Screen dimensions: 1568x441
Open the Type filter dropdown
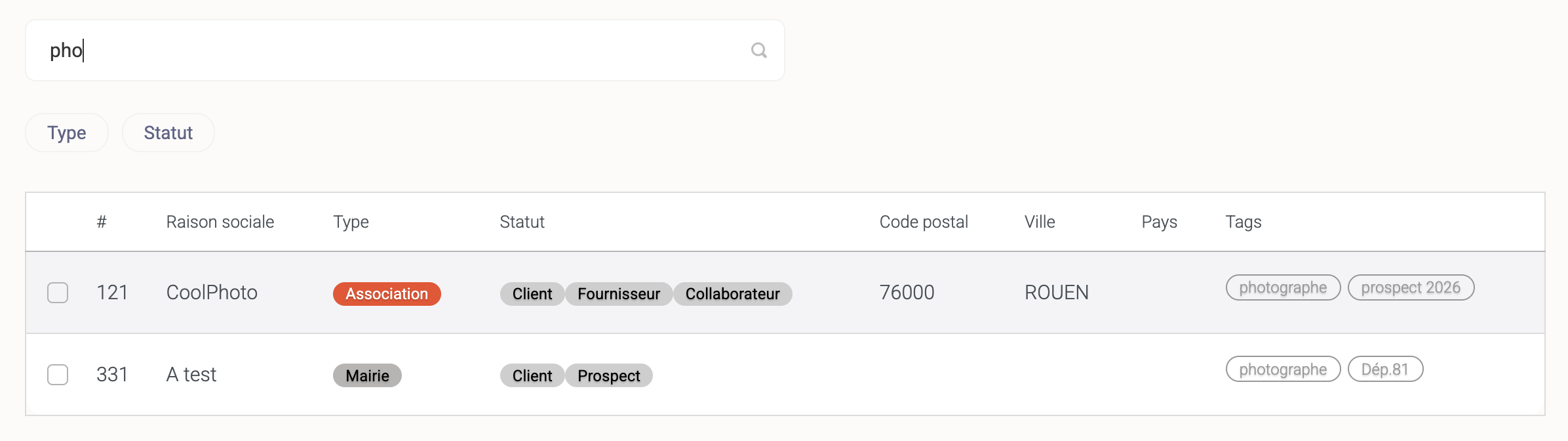pyautogui.click(x=67, y=133)
